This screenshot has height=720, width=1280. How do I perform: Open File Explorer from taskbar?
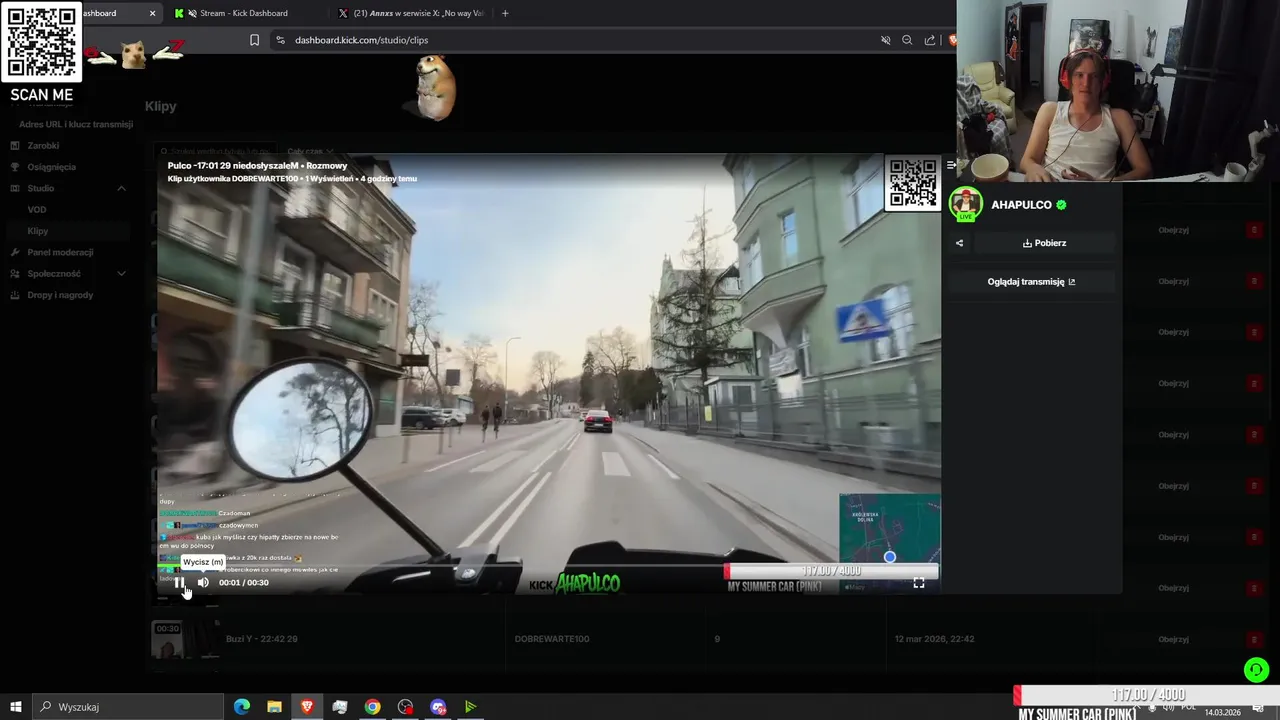pos(274,707)
